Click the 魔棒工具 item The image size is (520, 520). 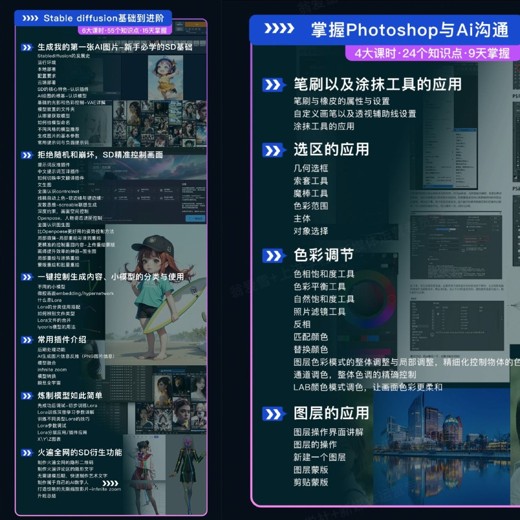(x=311, y=194)
